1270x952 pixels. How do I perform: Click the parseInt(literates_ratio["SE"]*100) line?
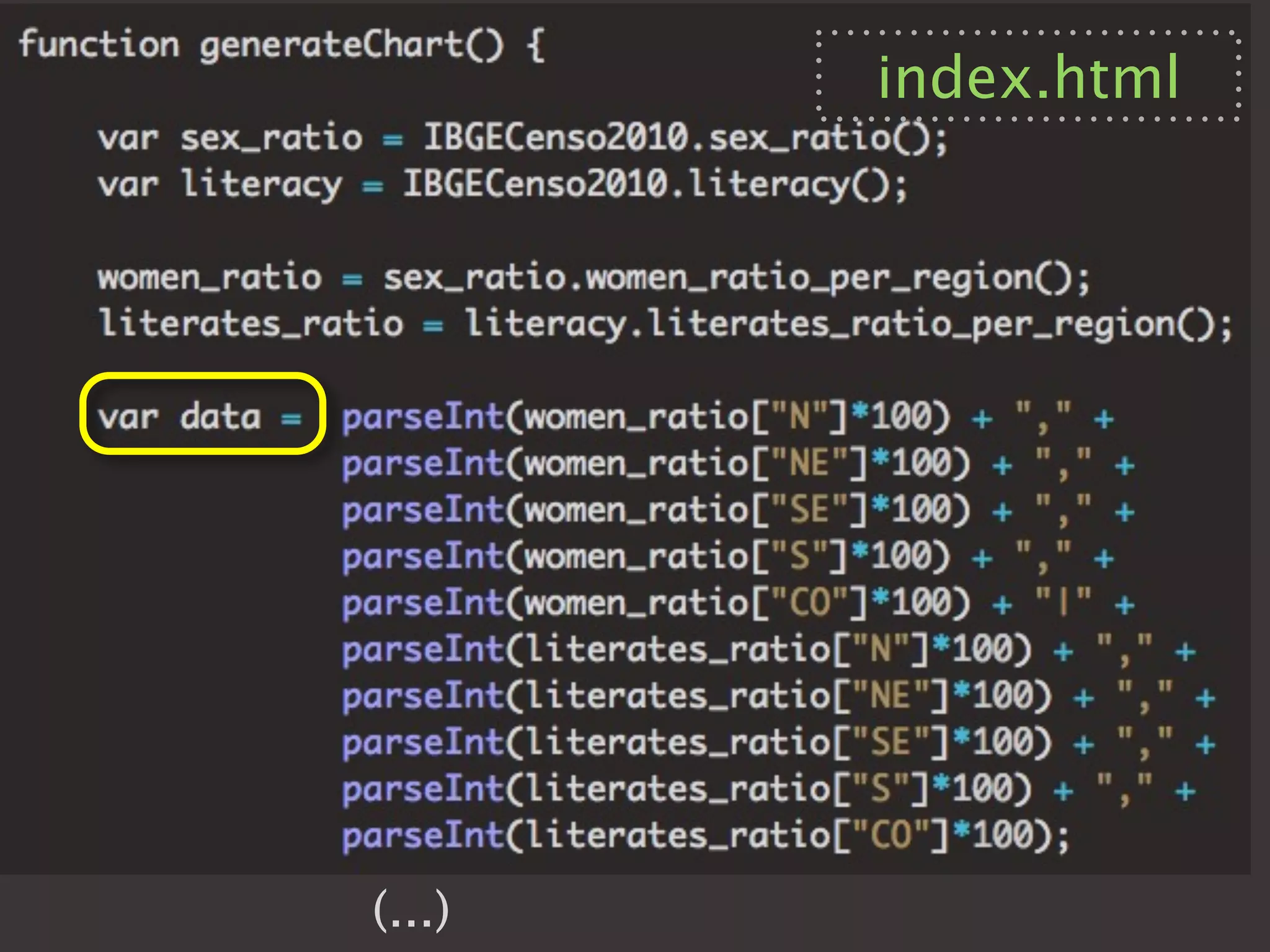point(779,743)
